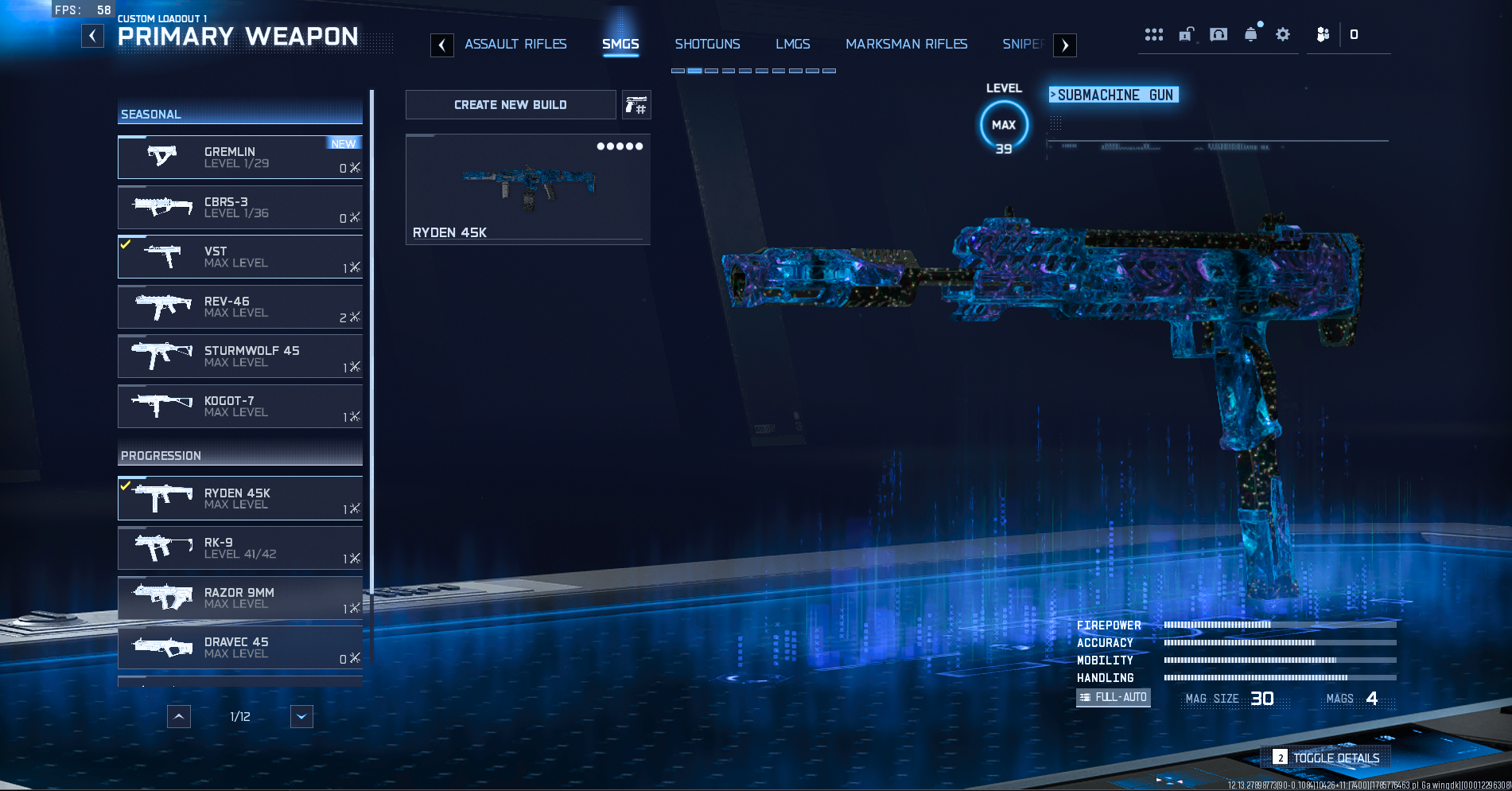The width and height of the screenshot is (1512, 791).
Task: Select the SMGs tab
Action: tap(620, 44)
